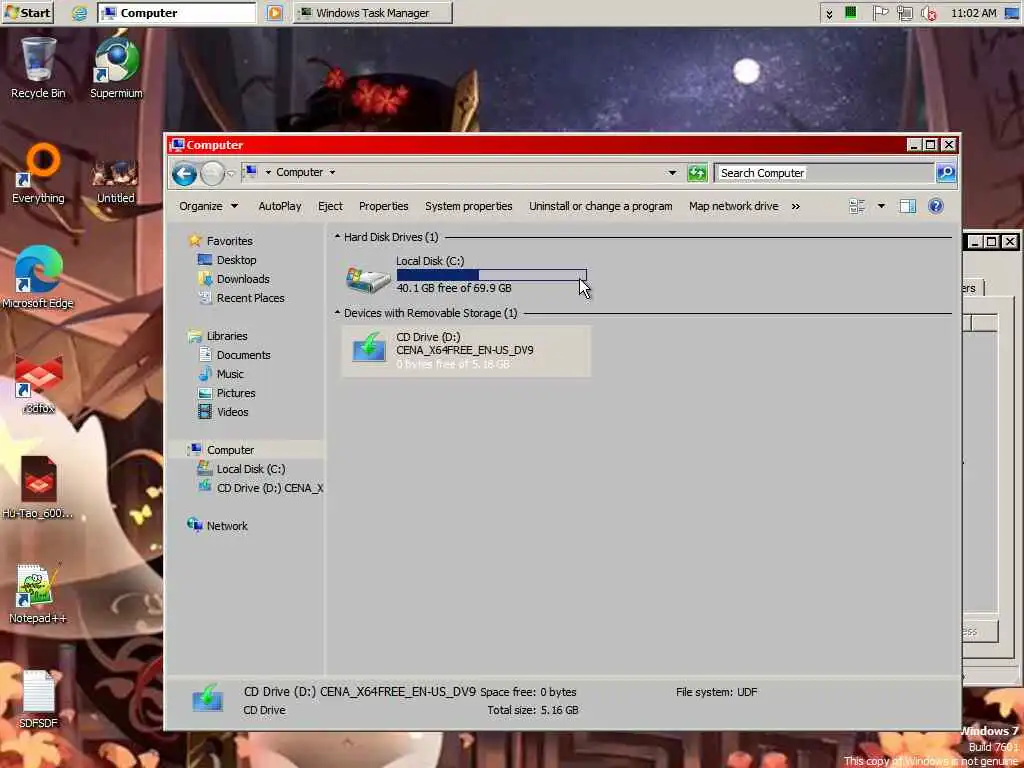Open Explorer help question mark
This screenshot has width=1024, height=768.
click(x=935, y=206)
